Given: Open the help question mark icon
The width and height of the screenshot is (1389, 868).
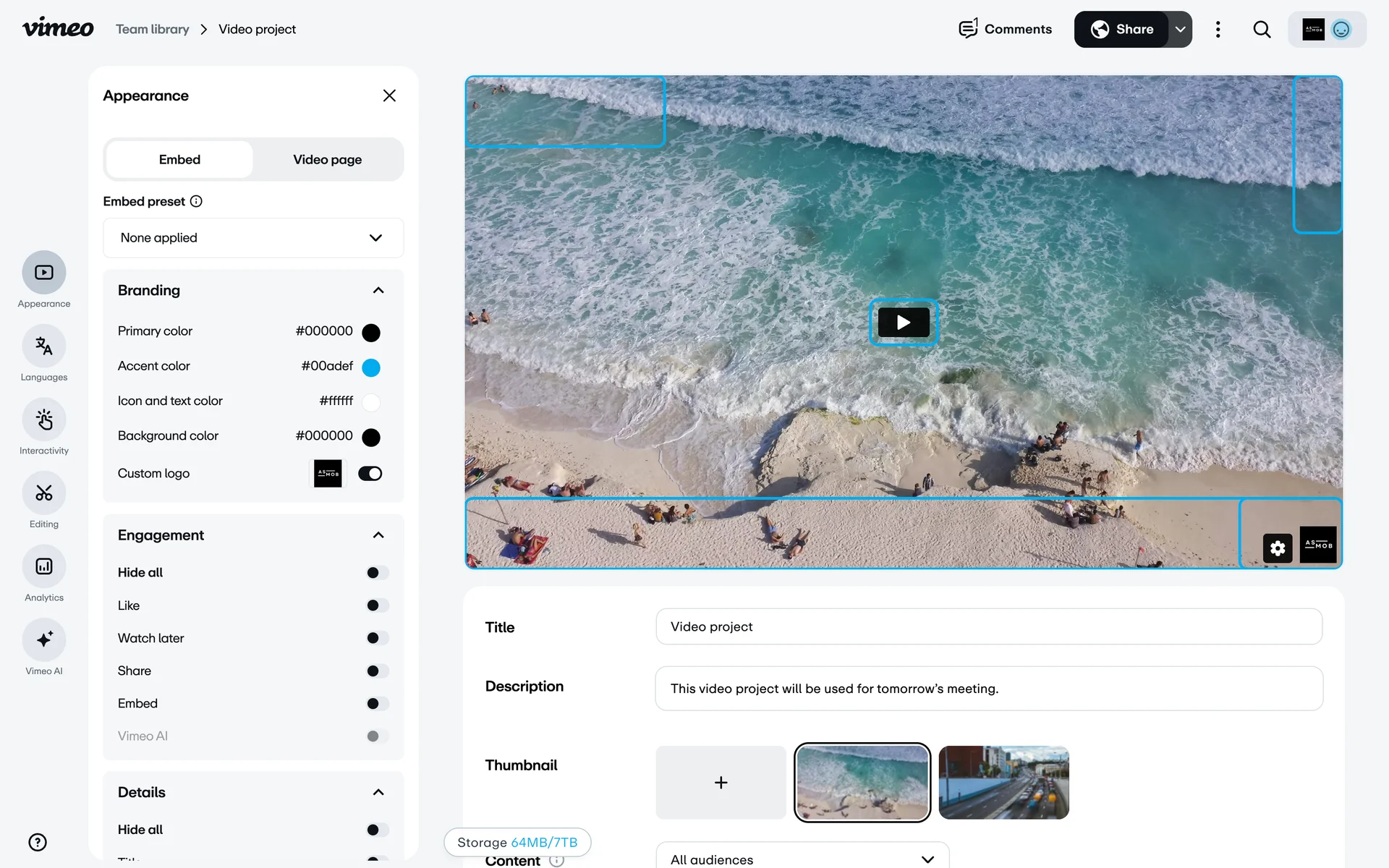Looking at the screenshot, I should (x=38, y=842).
